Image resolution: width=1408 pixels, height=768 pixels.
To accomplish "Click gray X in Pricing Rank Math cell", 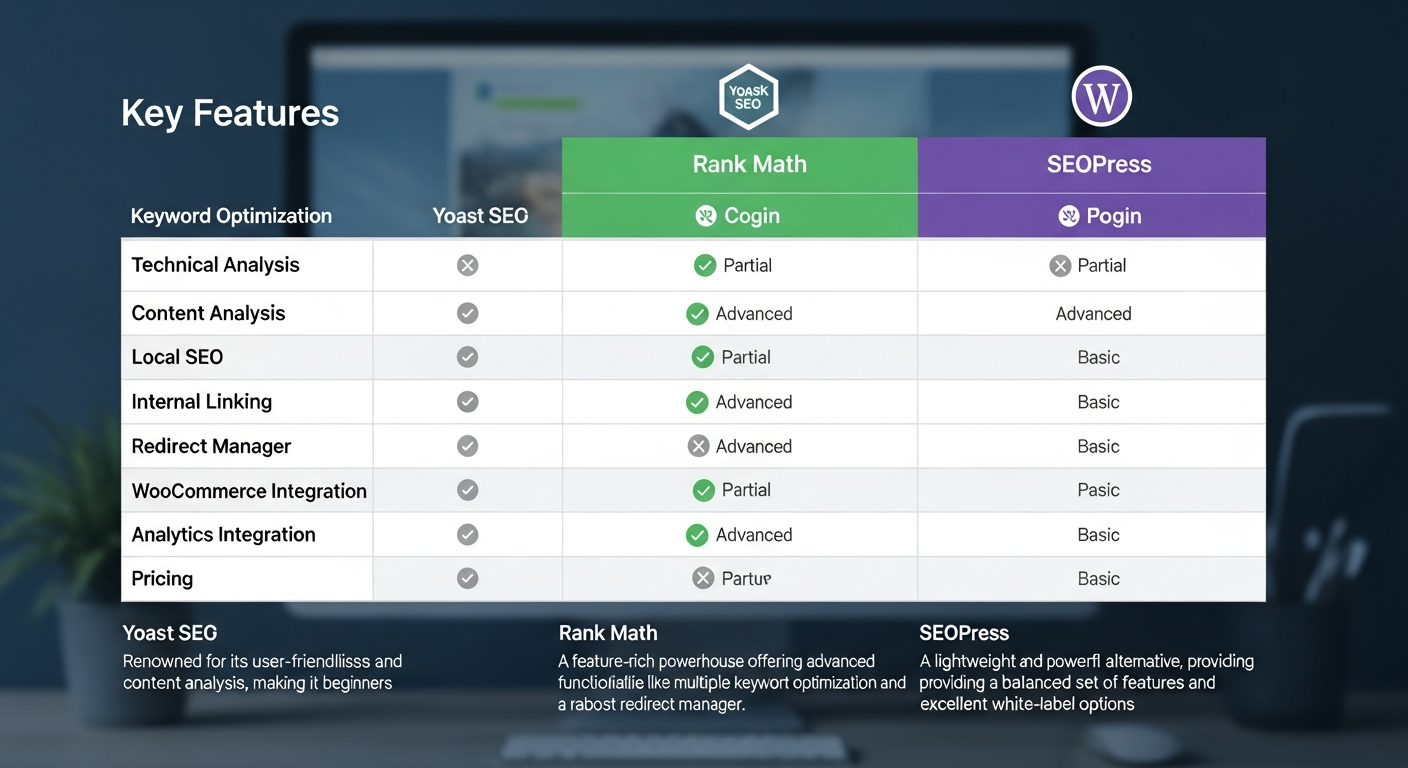I will [x=703, y=578].
